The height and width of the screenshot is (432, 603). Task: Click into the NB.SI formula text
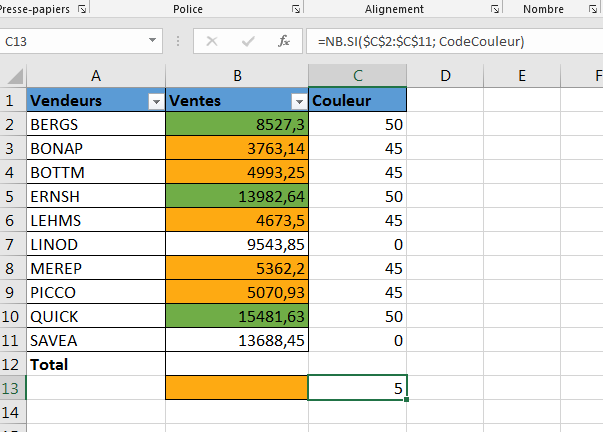pos(420,41)
